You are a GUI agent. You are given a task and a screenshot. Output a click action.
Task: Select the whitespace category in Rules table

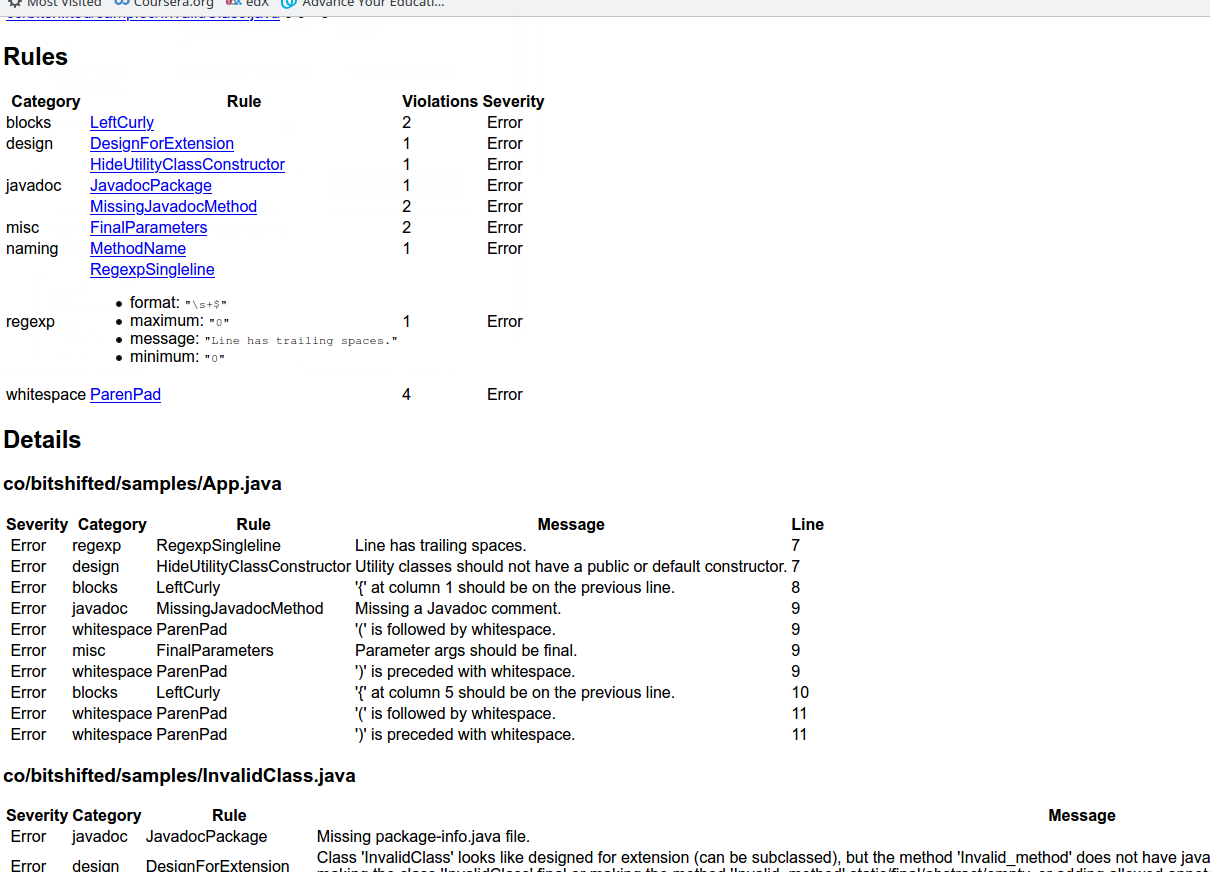[x=46, y=394]
